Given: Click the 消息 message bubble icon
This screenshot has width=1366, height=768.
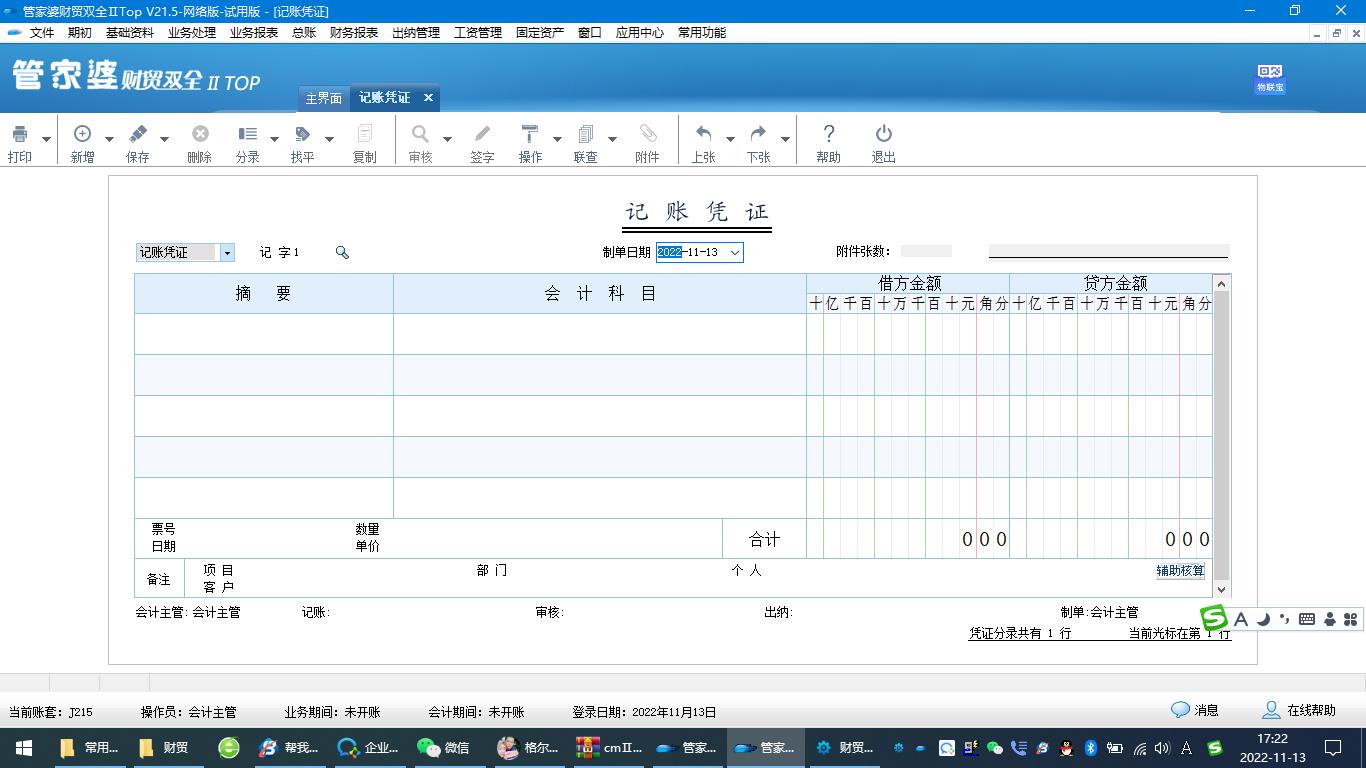Looking at the screenshot, I should pos(1180,710).
